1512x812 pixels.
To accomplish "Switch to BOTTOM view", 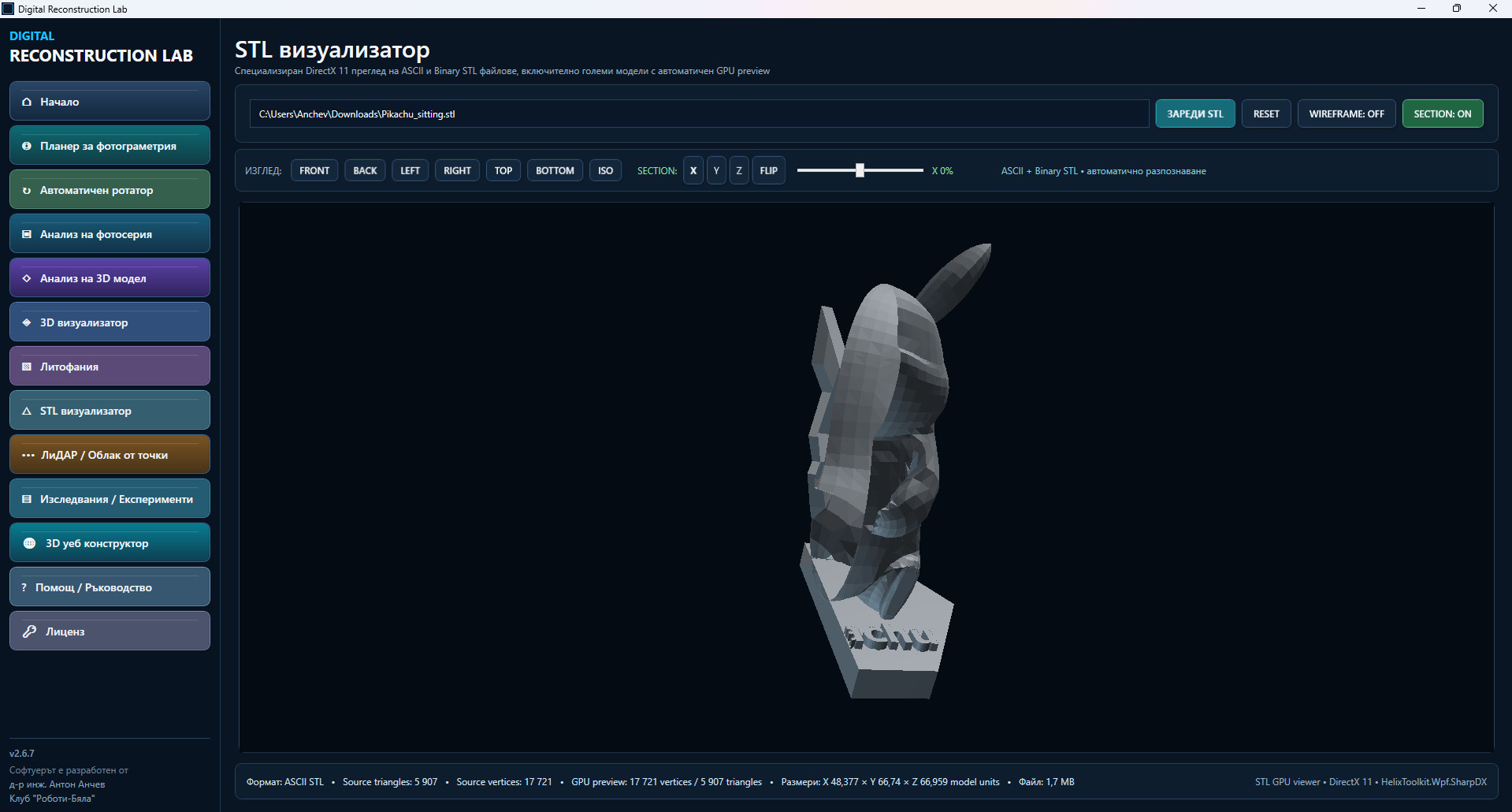I will click(555, 170).
